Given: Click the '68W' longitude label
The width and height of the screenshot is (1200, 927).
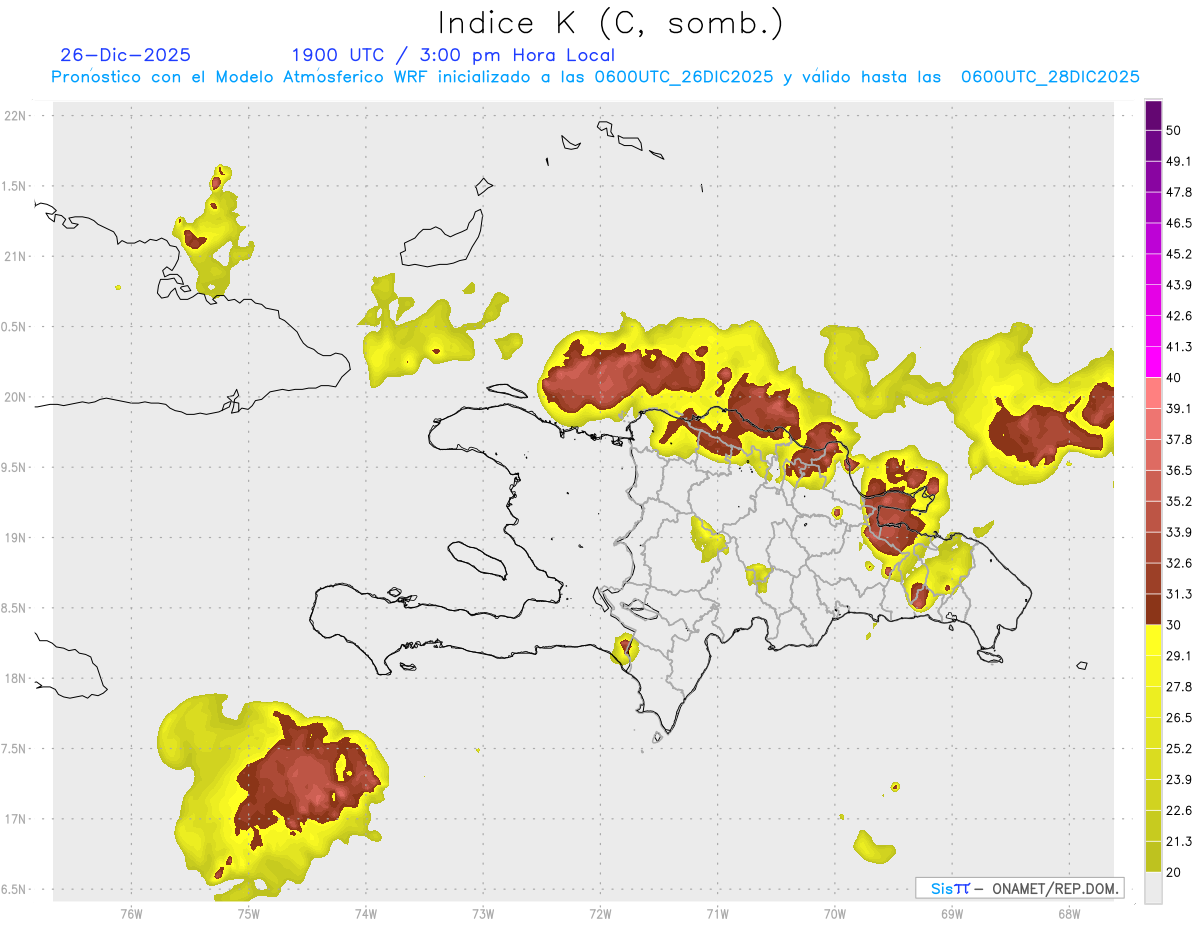Looking at the screenshot, I should coord(1069,913).
